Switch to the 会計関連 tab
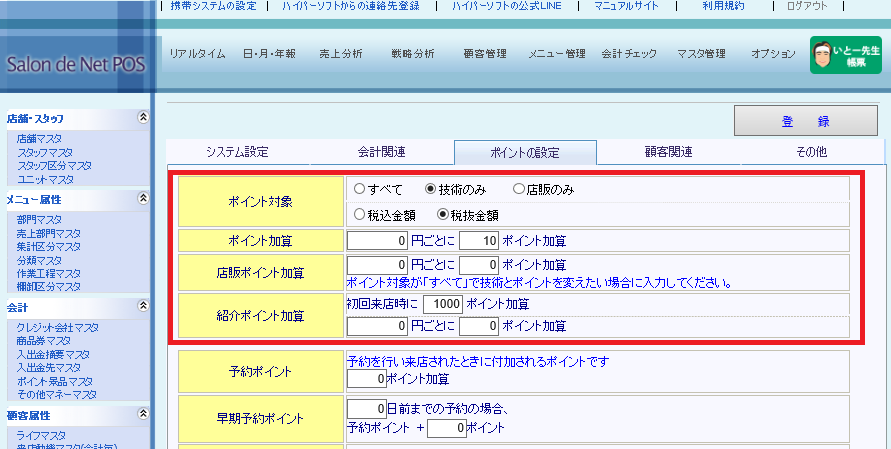This screenshot has height=449, width=891. pos(381,152)
